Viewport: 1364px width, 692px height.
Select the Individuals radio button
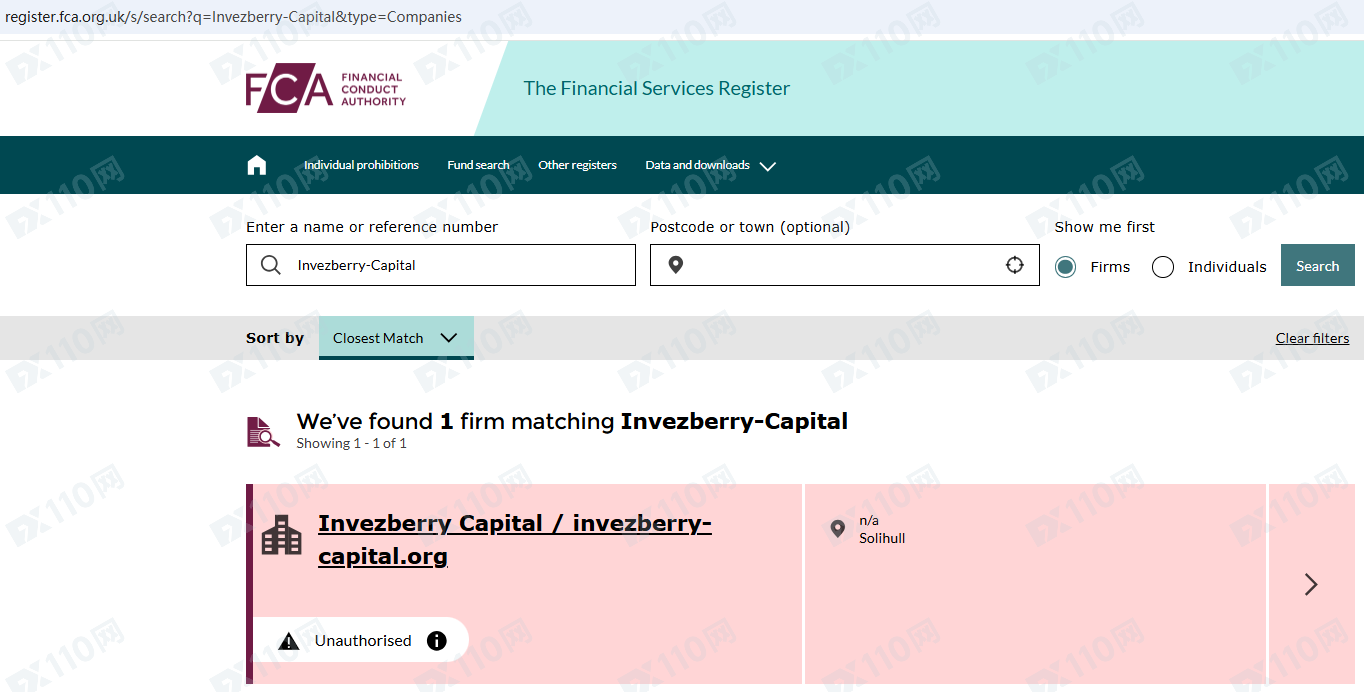click(x=1163, y=267)
